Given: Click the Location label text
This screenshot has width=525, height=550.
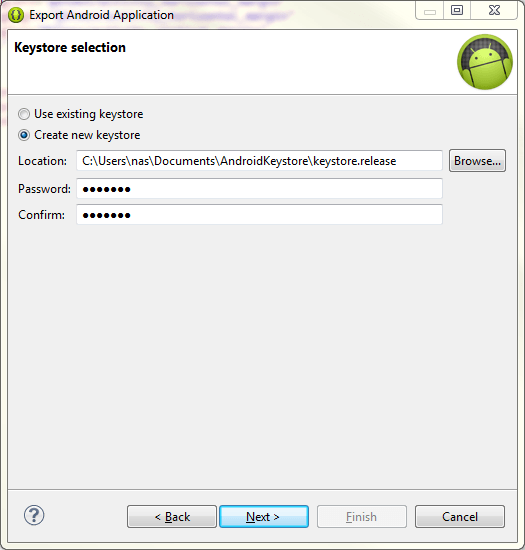Looking at the screenshot, I should coord(42,161).
